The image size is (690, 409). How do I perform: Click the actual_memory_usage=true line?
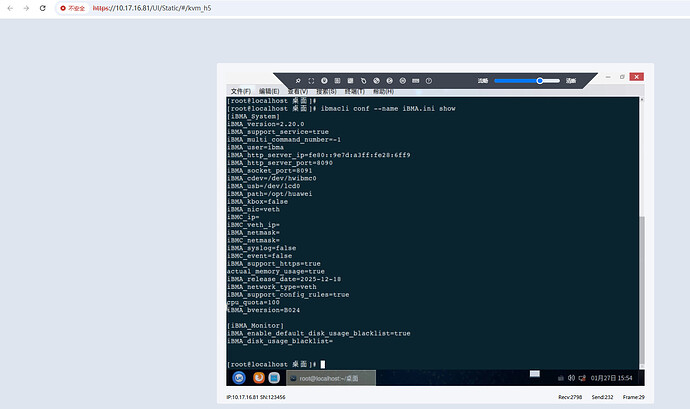pos(276,272)
